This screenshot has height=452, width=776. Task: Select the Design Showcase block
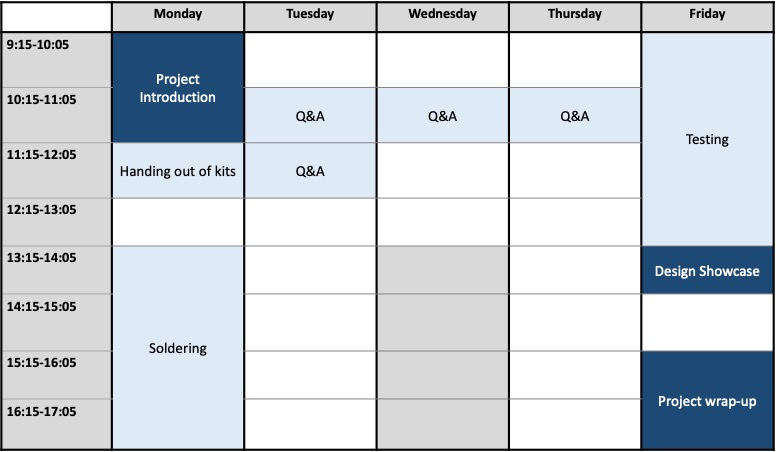(708, 271)
